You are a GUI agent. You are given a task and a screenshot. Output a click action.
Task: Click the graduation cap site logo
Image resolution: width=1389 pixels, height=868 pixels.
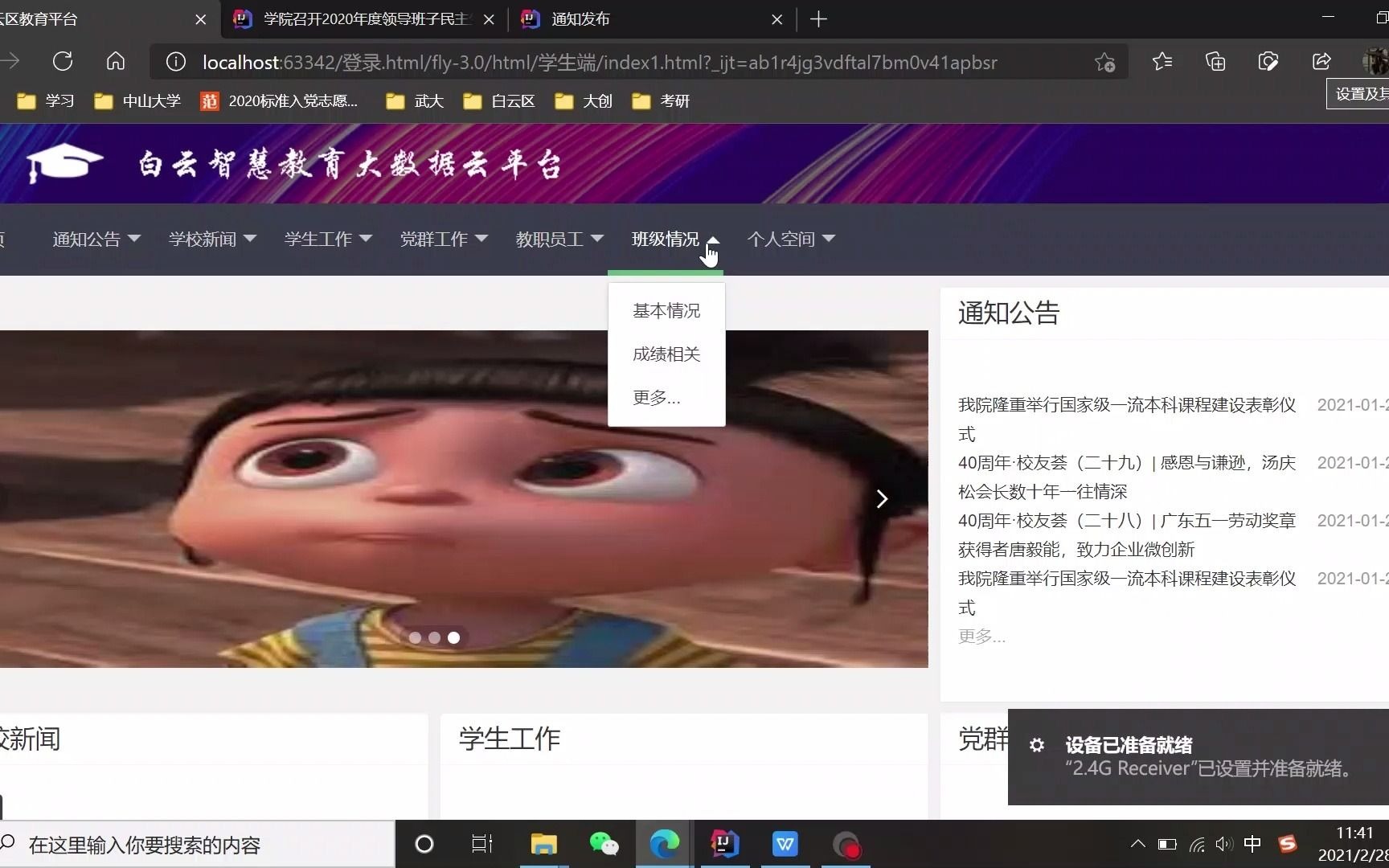(x=65, y=163)
